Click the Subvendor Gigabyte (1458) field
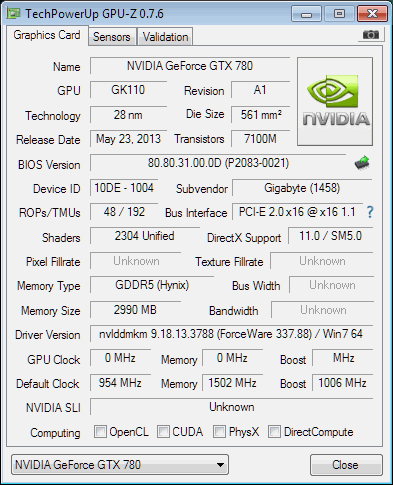This screenshot has height=485, width=393. coord(302,188)
